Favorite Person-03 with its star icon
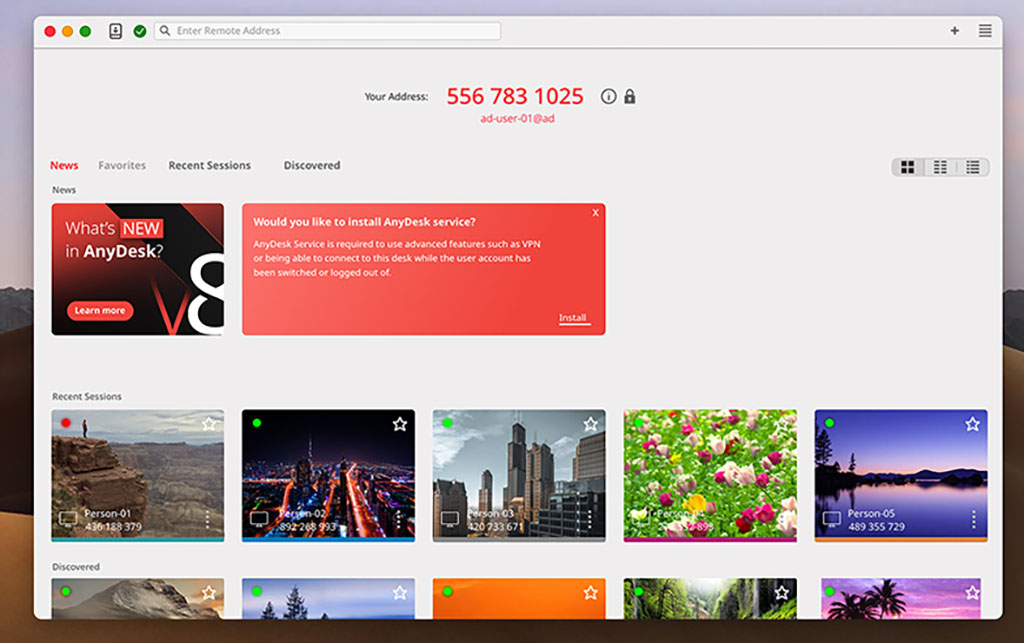 pyautogui.click(x=590, y=424)
